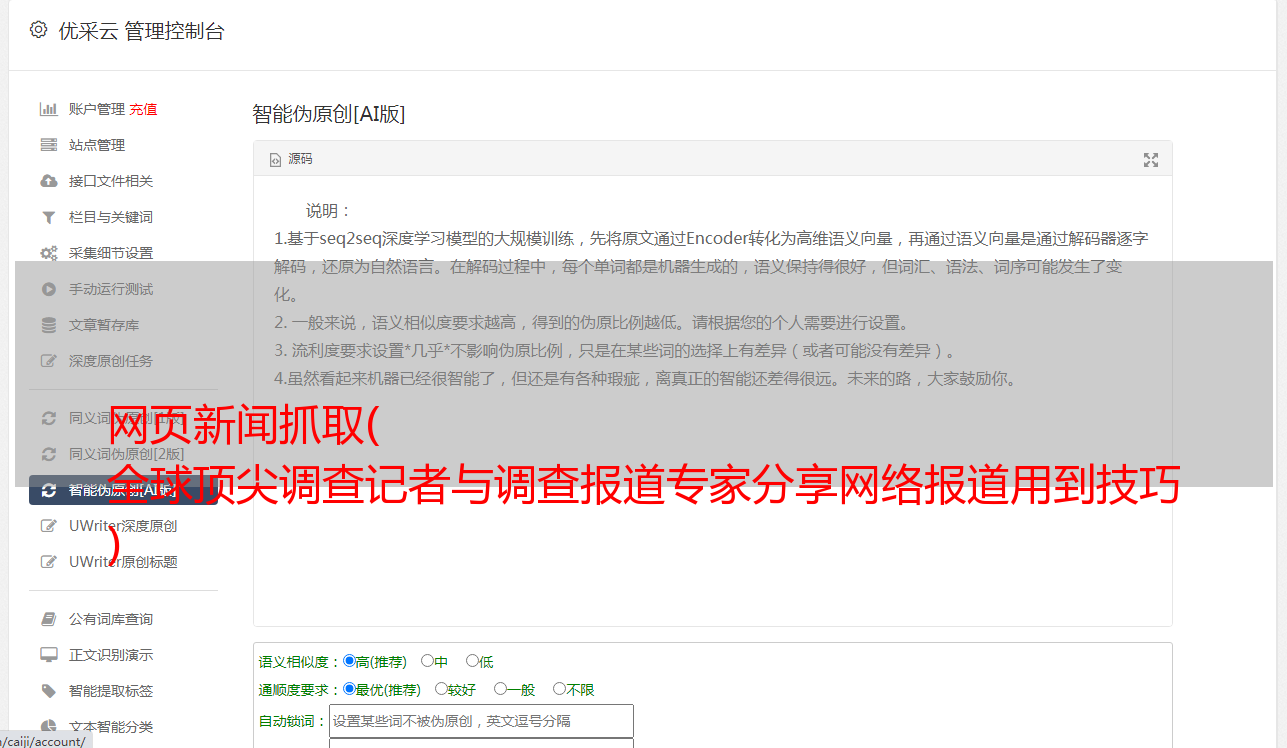Open UWriter原创标题 in the sidebar
The height and width of the screenshot is (748, 1287).
[x=124, y=562]
